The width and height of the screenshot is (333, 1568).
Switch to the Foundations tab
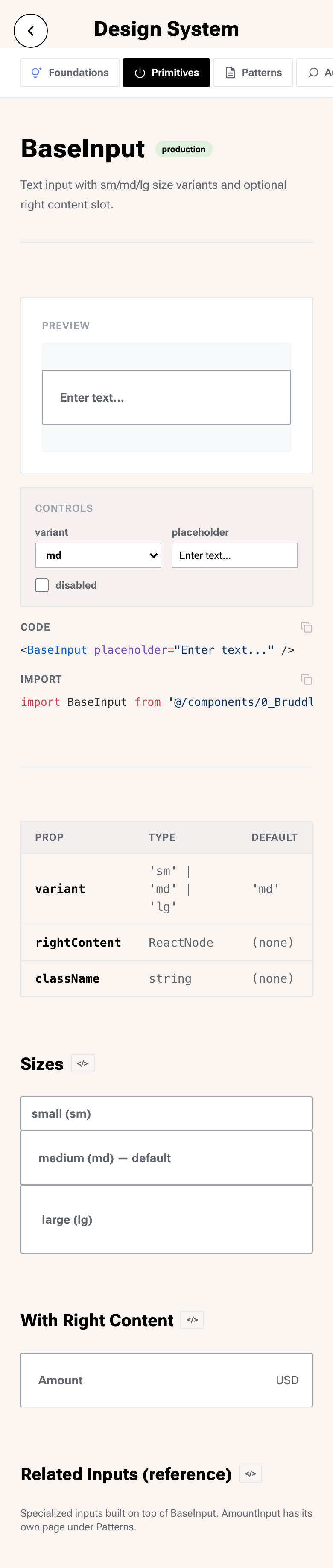coord(70,73)
